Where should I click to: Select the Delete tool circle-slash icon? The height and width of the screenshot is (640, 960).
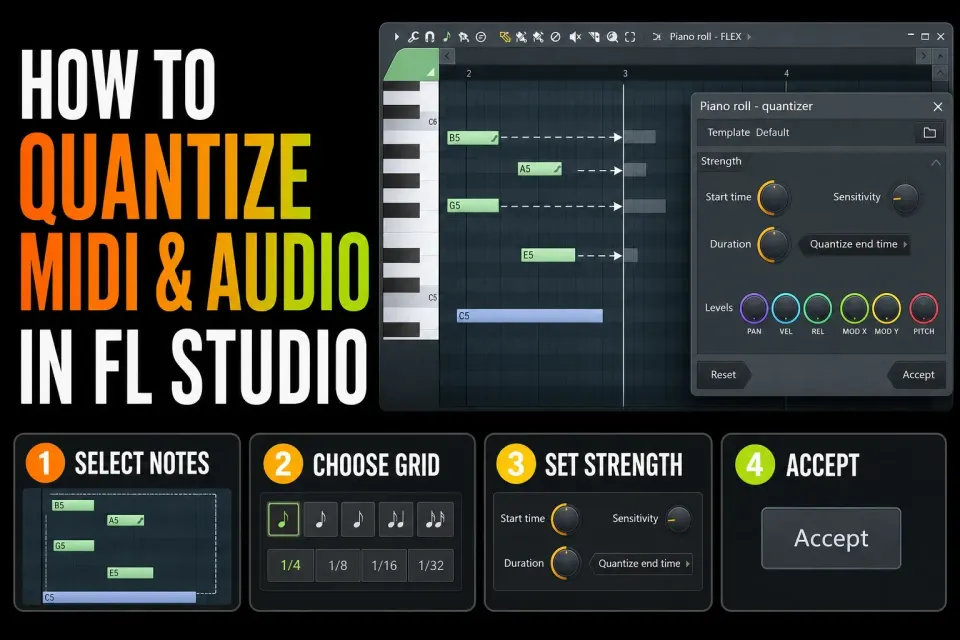click(x=555, y=37)
